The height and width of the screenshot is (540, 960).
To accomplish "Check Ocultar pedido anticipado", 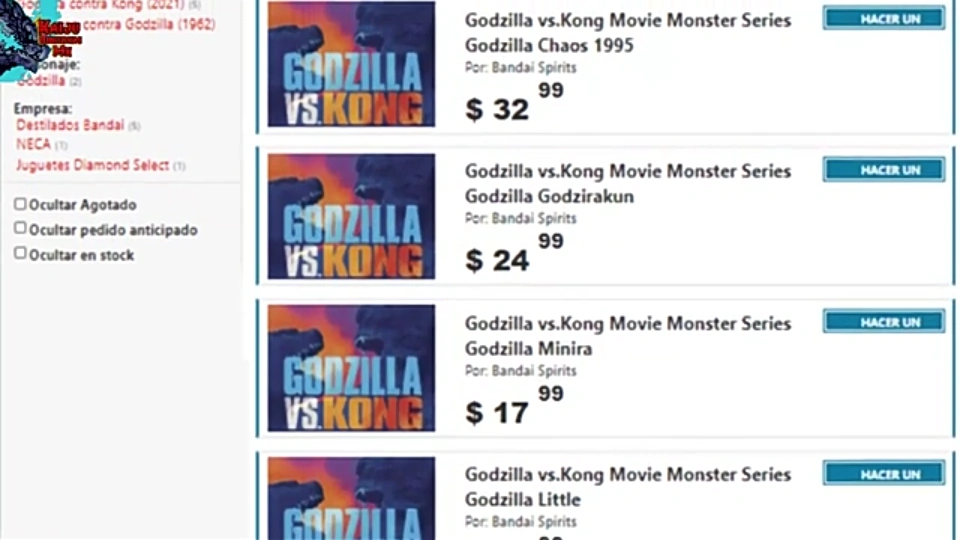I will click(x=20, y=229).
